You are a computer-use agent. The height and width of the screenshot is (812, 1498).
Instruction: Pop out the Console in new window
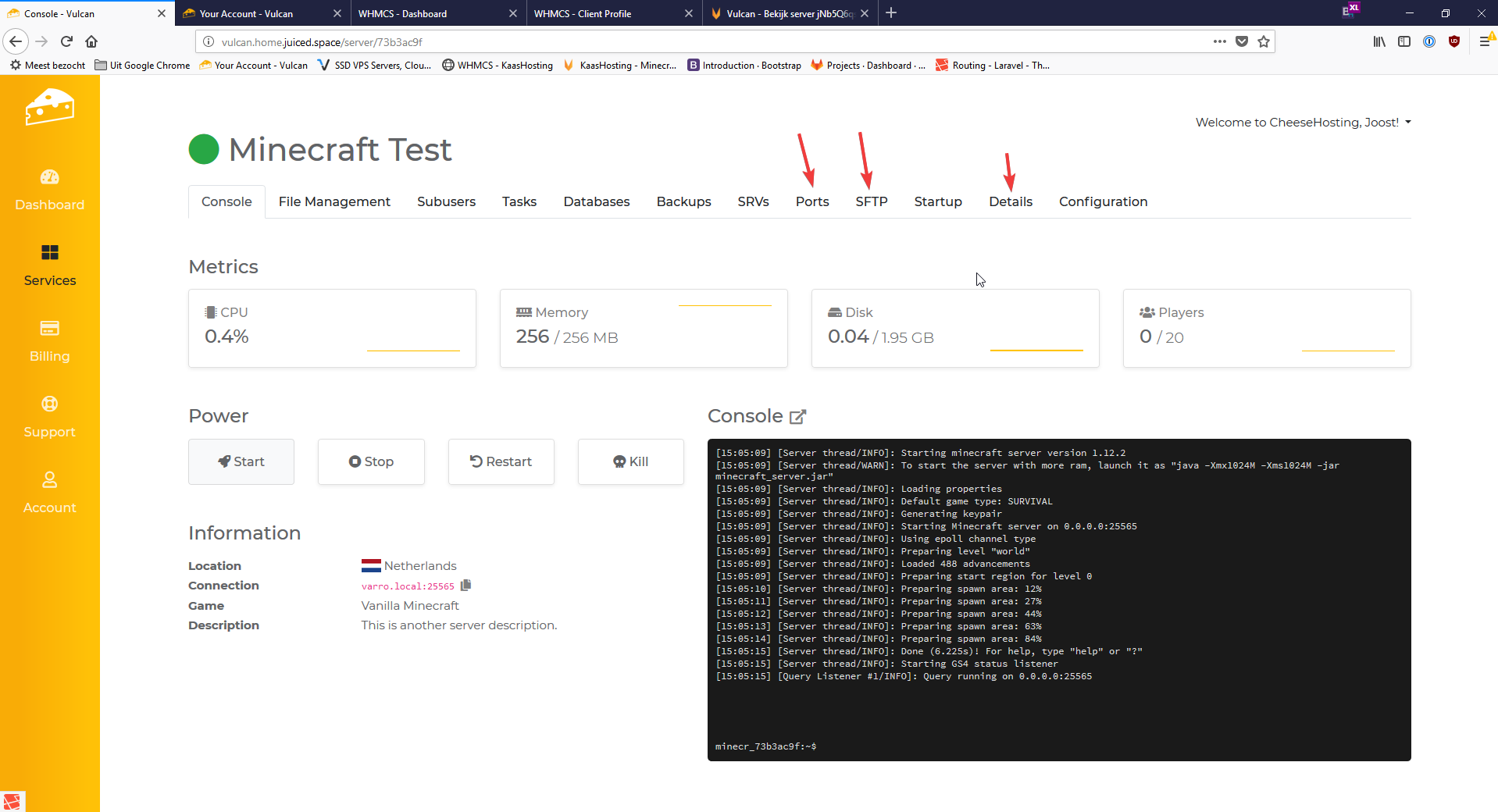coord(797,417)
